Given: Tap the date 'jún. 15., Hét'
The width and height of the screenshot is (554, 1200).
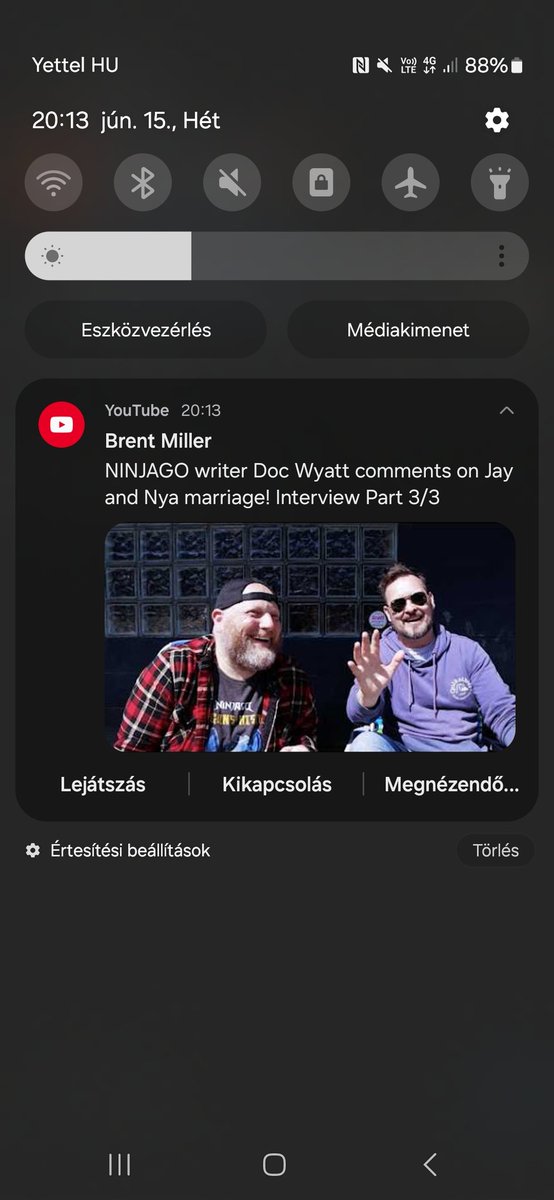Looking at the screenshot, I should [160, 121].
